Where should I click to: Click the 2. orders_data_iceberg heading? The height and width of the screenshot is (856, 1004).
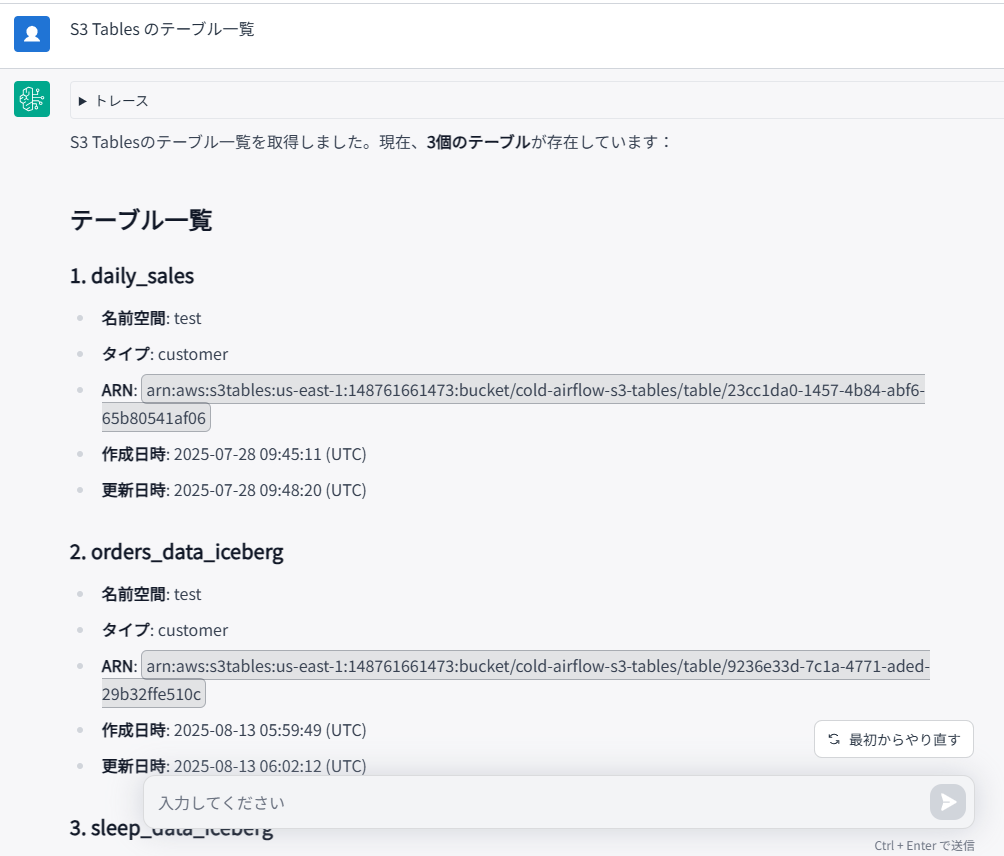(x=177, y=552)
